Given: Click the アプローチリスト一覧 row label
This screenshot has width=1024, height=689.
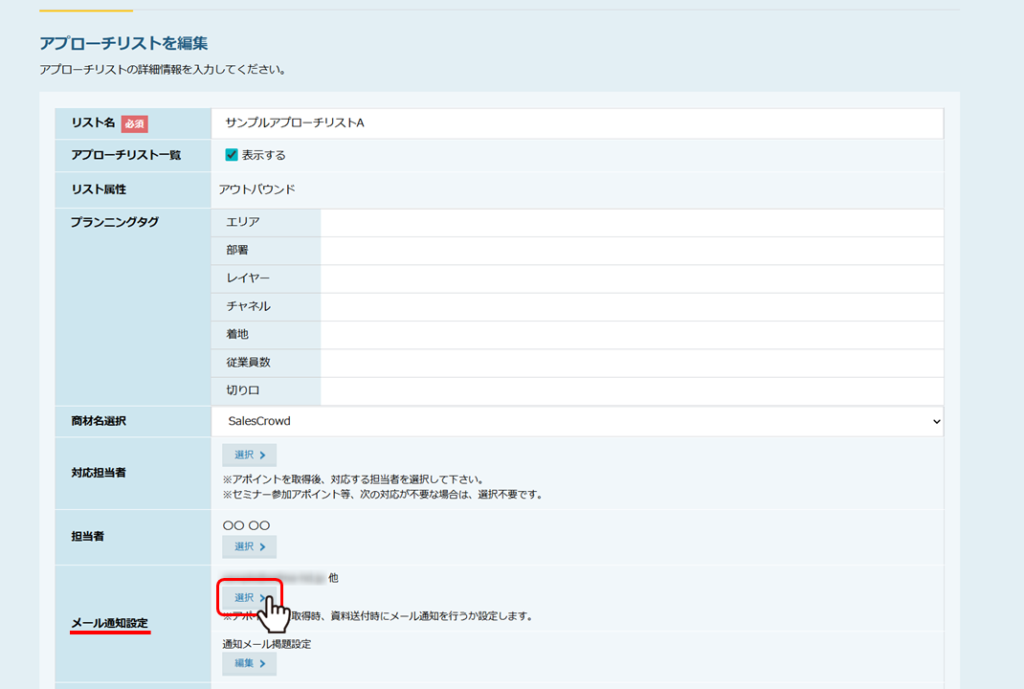Looking at the screenshot, I should point(125,155).
